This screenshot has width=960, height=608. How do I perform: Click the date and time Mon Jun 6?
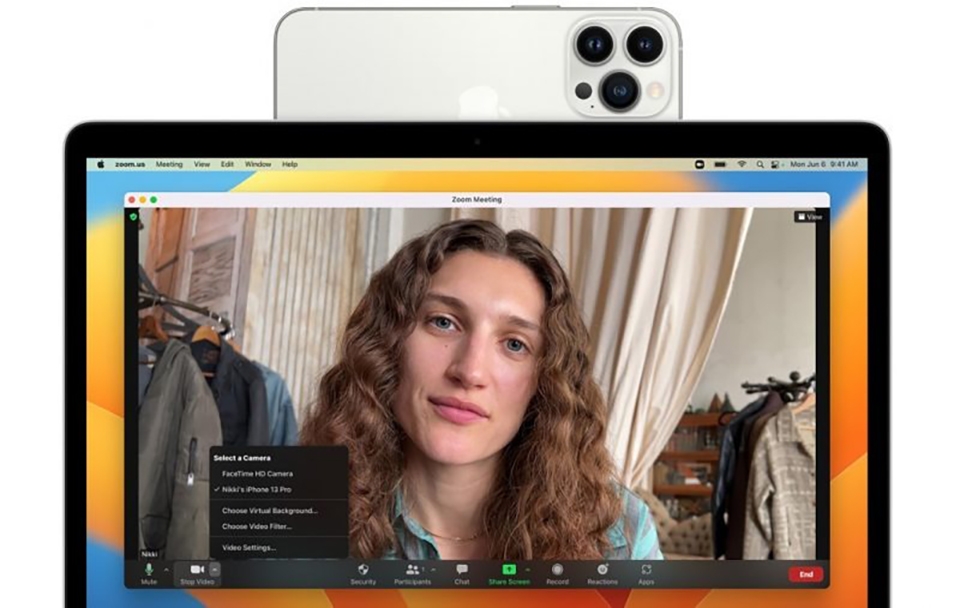click(x=823, y=164)
